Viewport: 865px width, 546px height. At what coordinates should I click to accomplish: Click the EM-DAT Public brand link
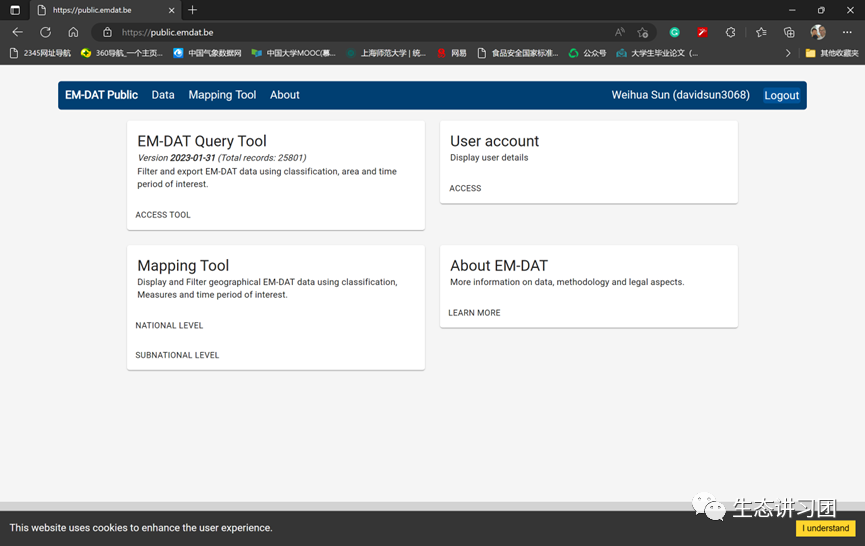(102, 95)
